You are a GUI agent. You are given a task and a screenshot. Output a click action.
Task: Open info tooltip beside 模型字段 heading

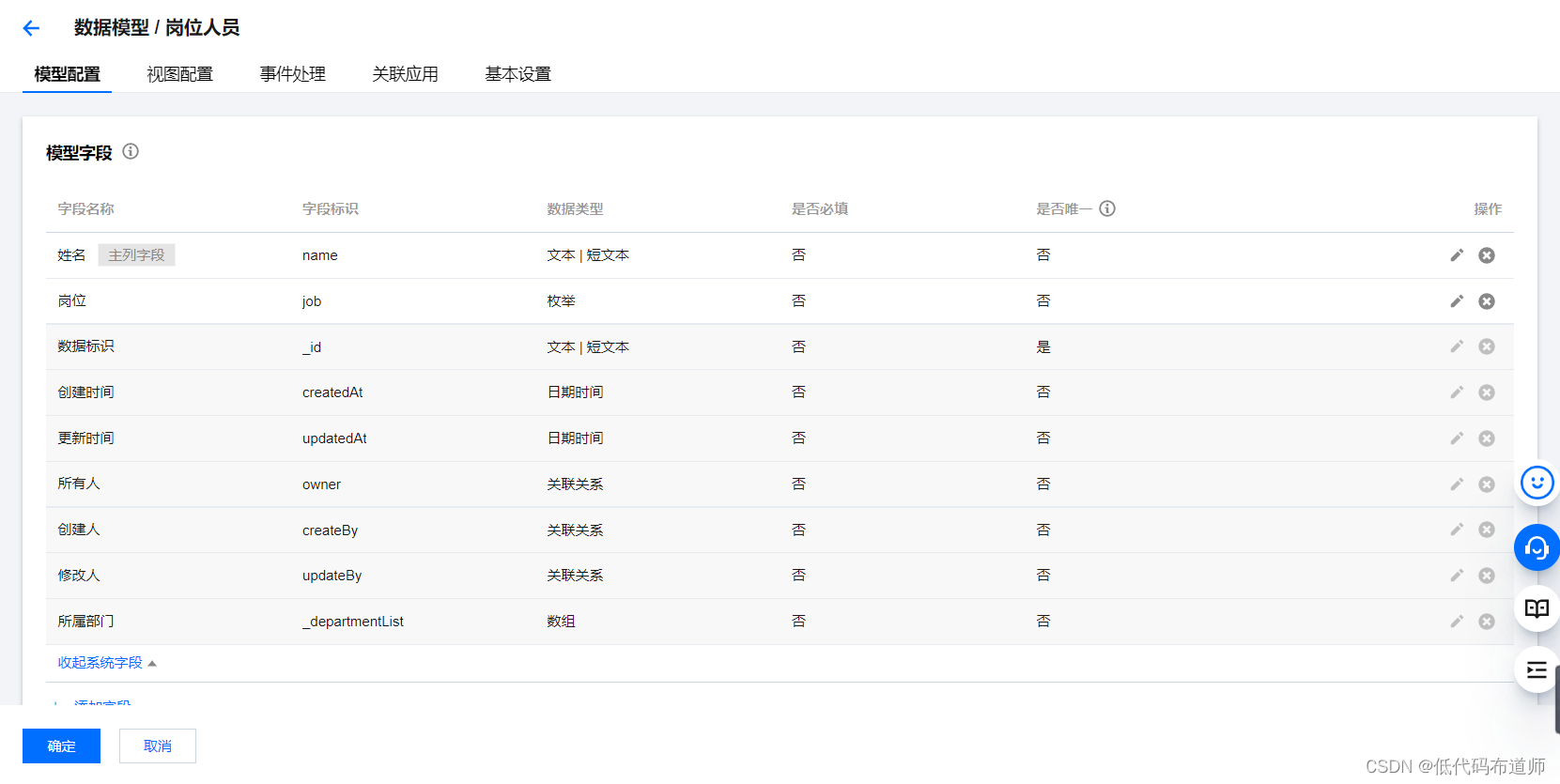coord(131,151)
